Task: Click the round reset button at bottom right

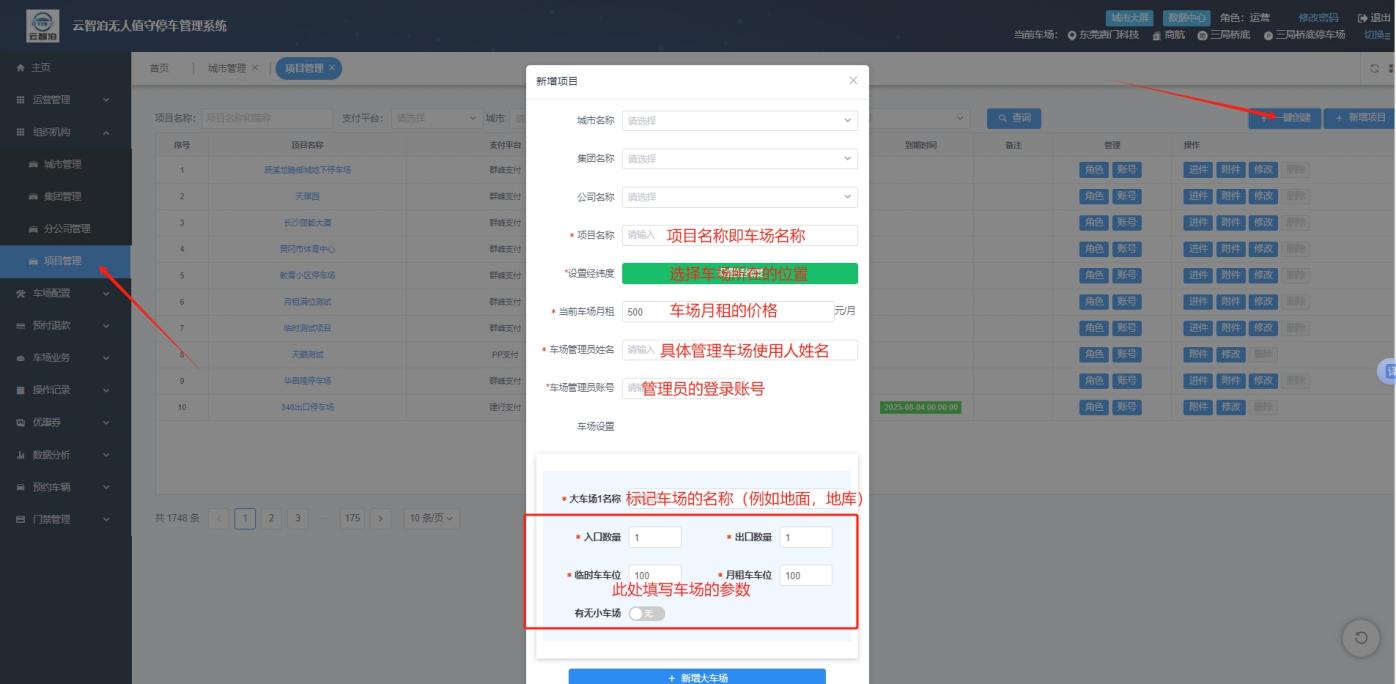Action: [1360, 638]
